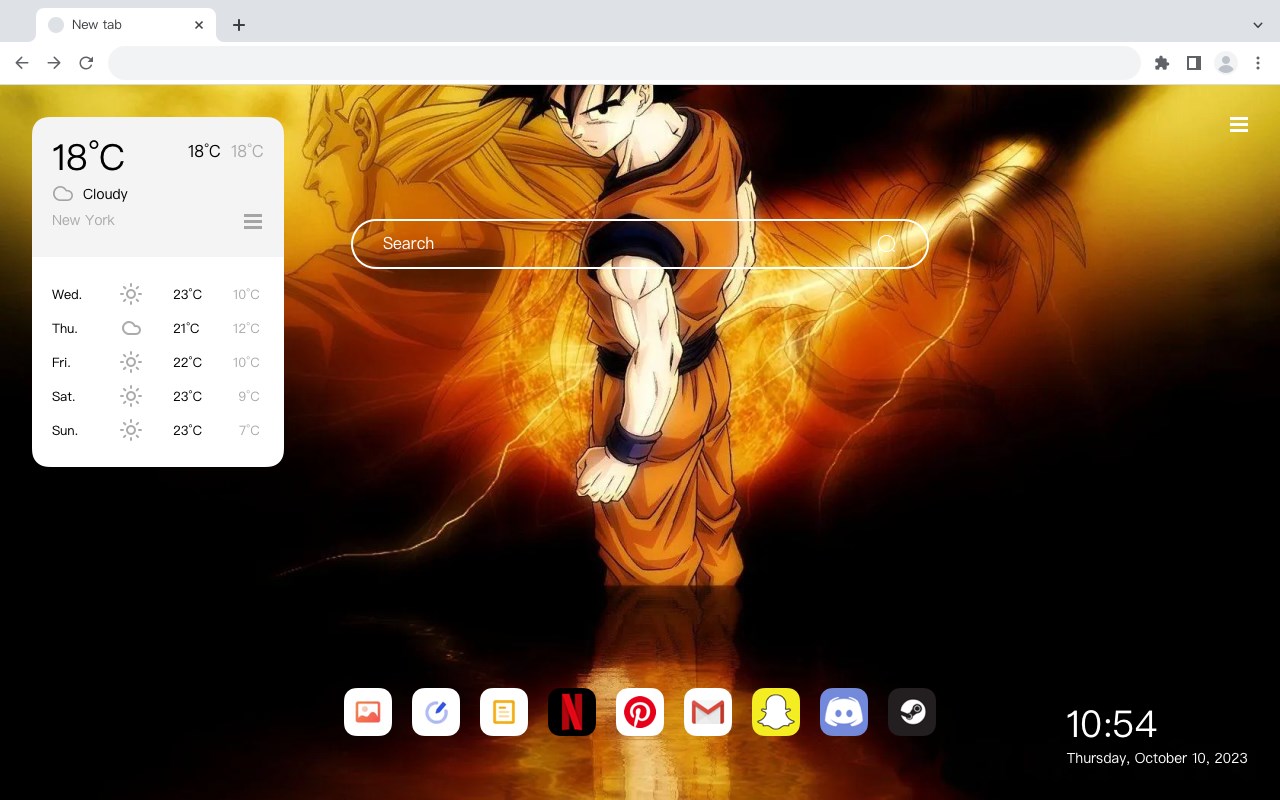Open the weather widget menu icon
1280x800 pixels.
tap(253, 221)
